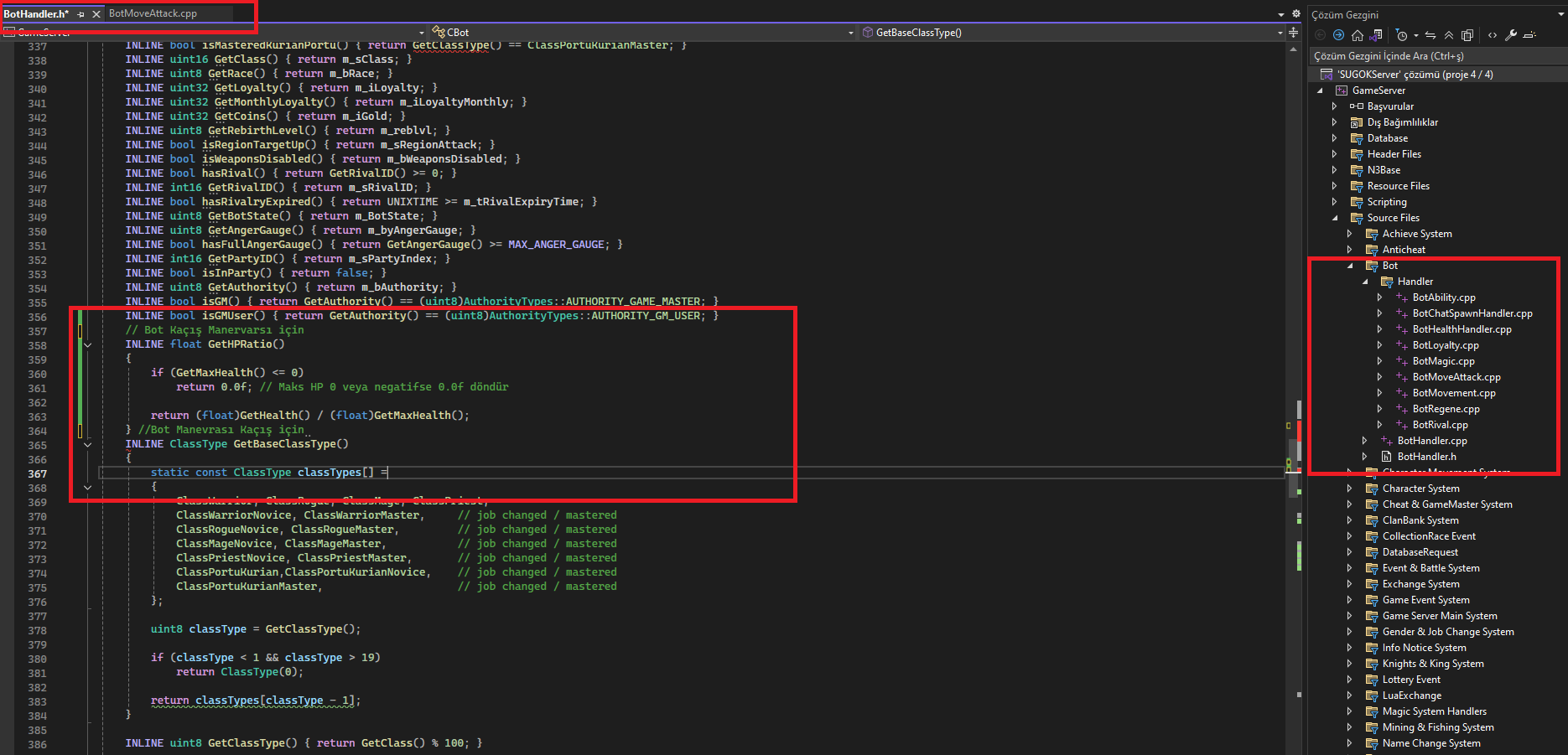Show all files icon in Solution Explorer
The width and height of the screenshot is (1568, 755).
click(x=1467, y=35)
